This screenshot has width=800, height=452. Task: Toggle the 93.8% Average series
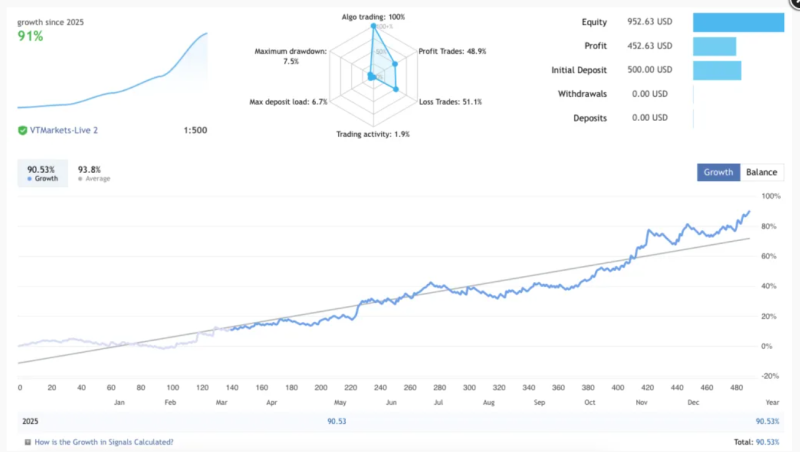pyautogui.click(x=94, y=173)
